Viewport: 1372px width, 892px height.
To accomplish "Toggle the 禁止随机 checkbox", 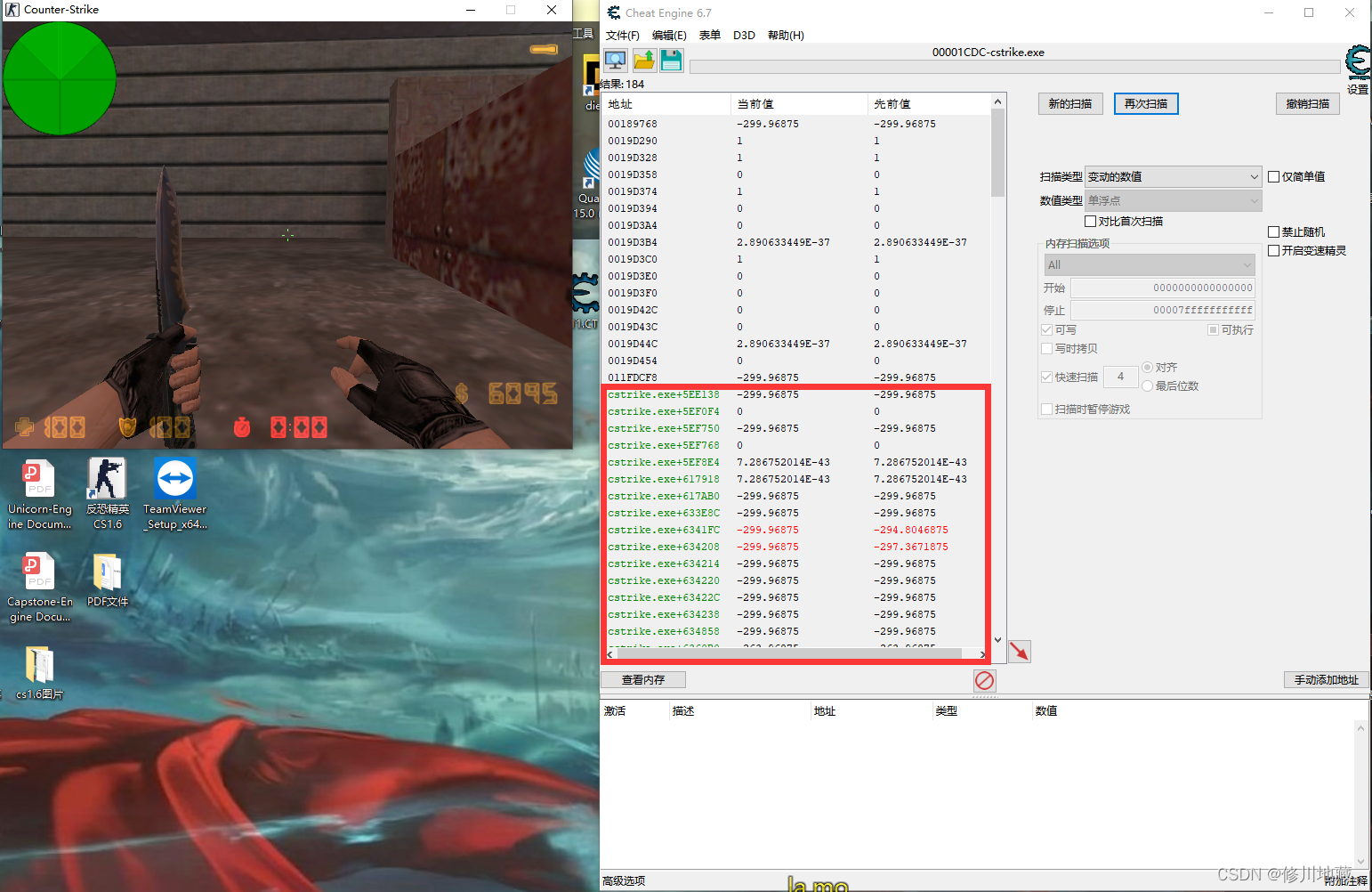I will coord(1273,231).
